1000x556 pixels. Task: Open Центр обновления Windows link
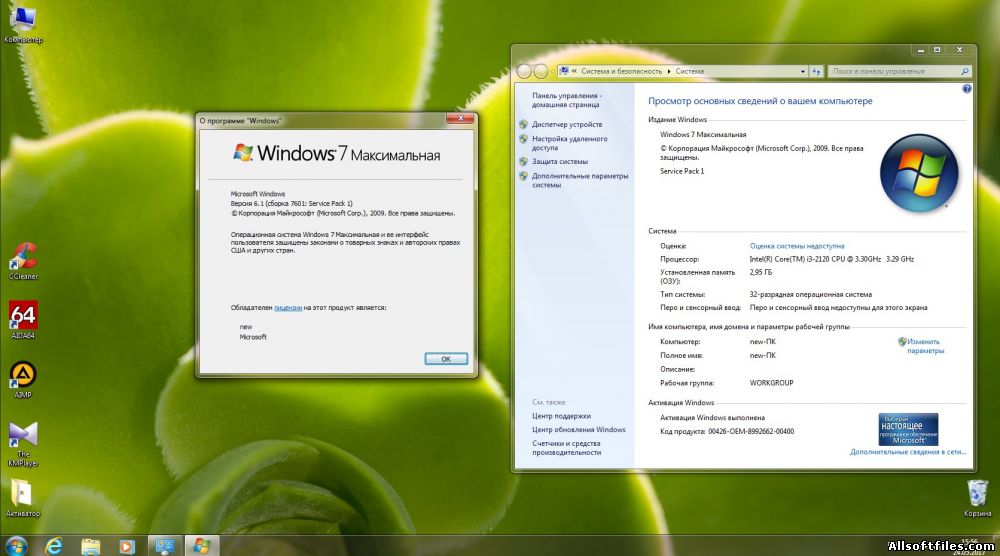pos(578,429)
